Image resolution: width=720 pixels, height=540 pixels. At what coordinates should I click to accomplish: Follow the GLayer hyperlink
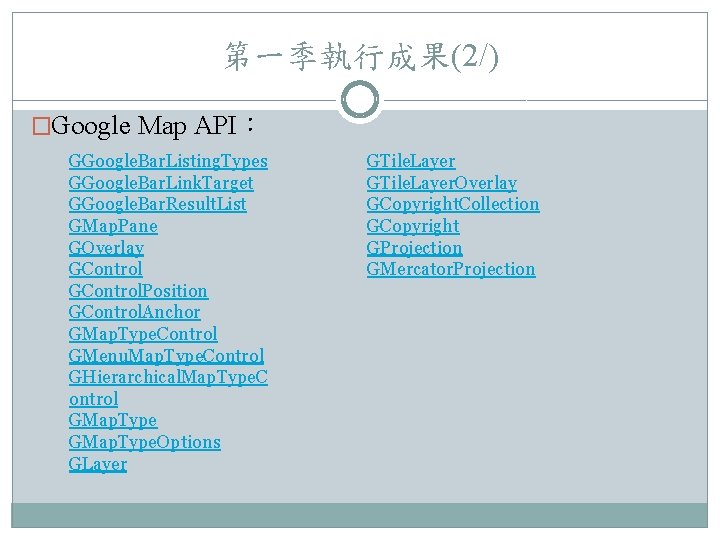point(98,464)
